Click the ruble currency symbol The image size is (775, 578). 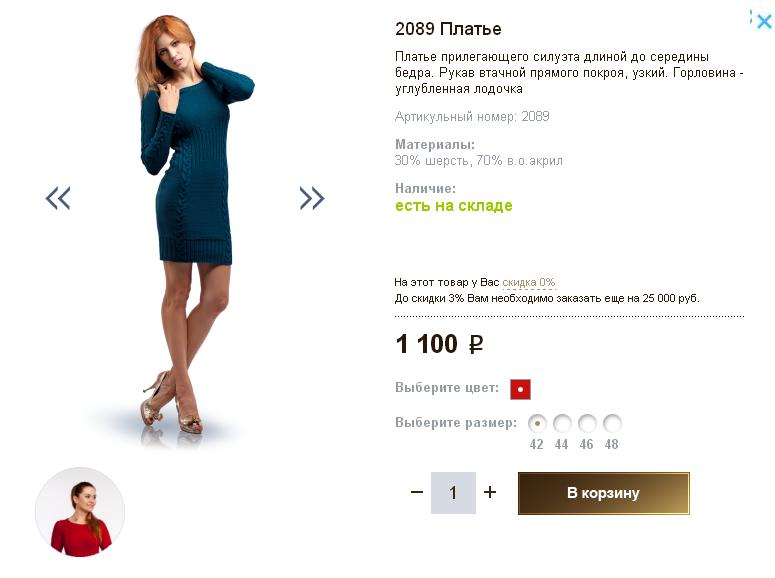476,345
